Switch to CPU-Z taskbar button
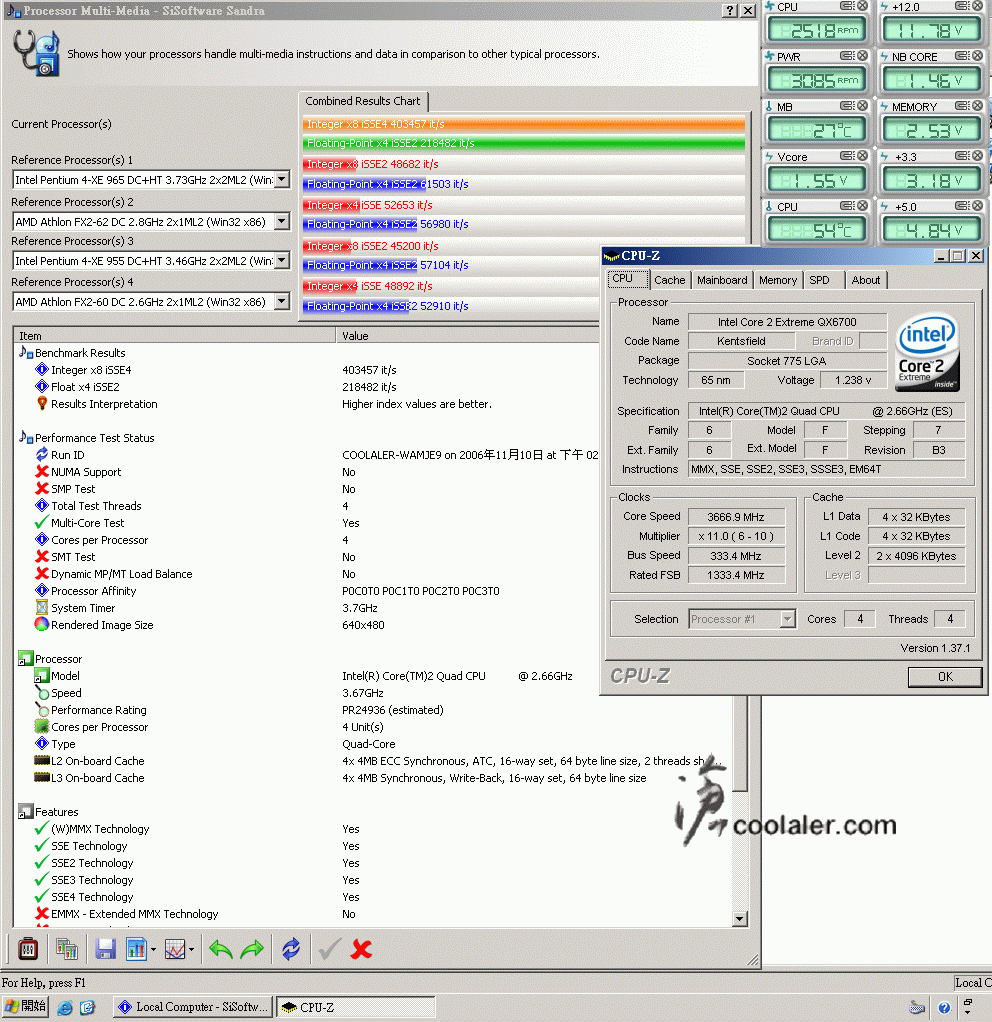Image resolution: width=992 pixels, height=1022 pixels. tap(355, 1007)
